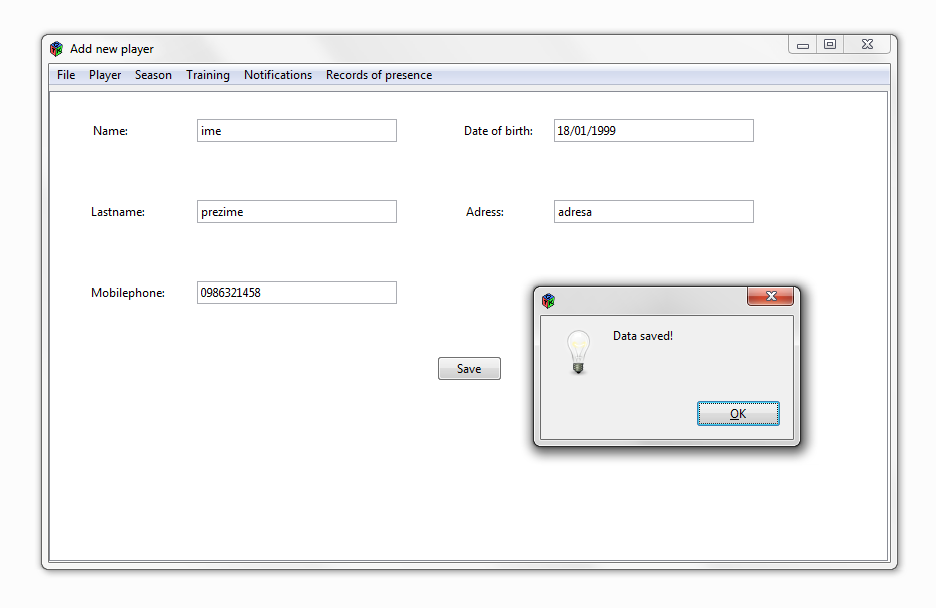Open the File menu
The width and height of the screenshot is (936, 608).
coord(65,75)
